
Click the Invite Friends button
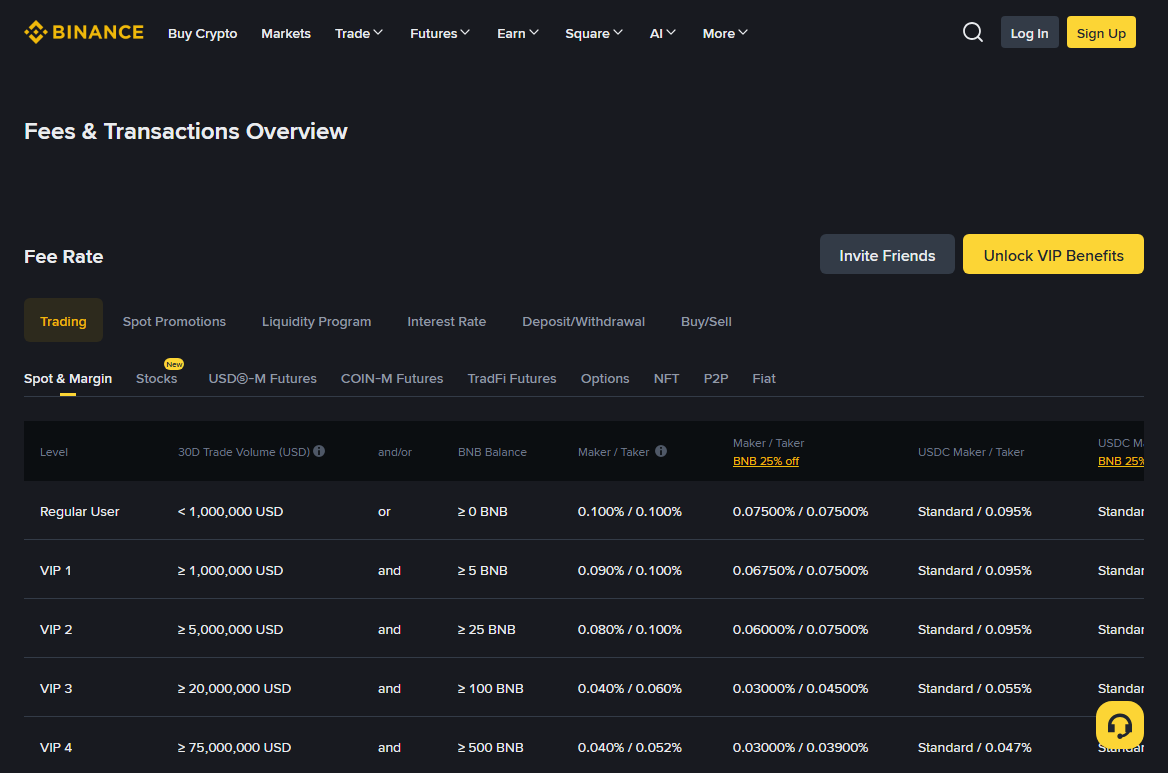point(887,255)
